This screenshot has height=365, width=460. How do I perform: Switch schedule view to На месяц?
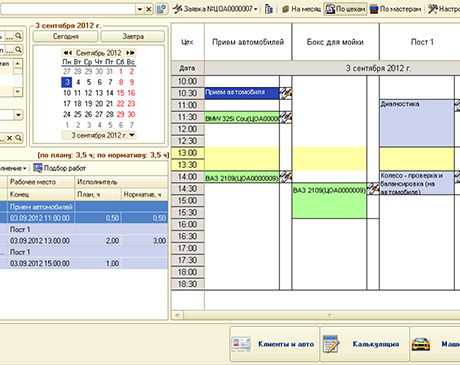(x=302, y=9)
